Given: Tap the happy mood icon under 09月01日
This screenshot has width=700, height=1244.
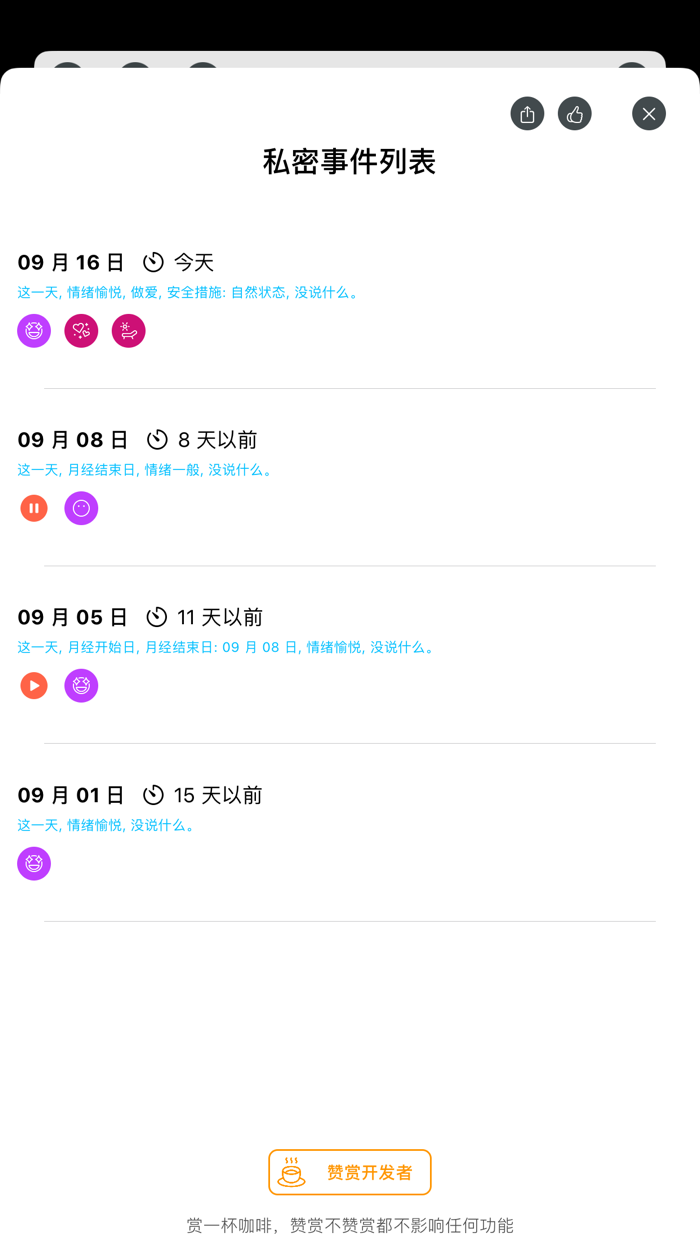Looking at the screenshot, I should tap(34, 864).
